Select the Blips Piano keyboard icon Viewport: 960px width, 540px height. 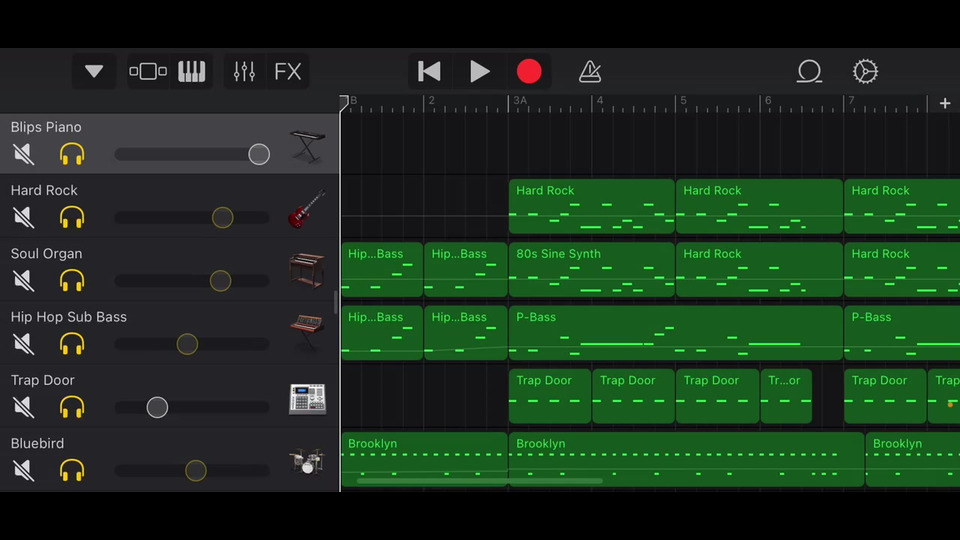(x=307, y=146)
